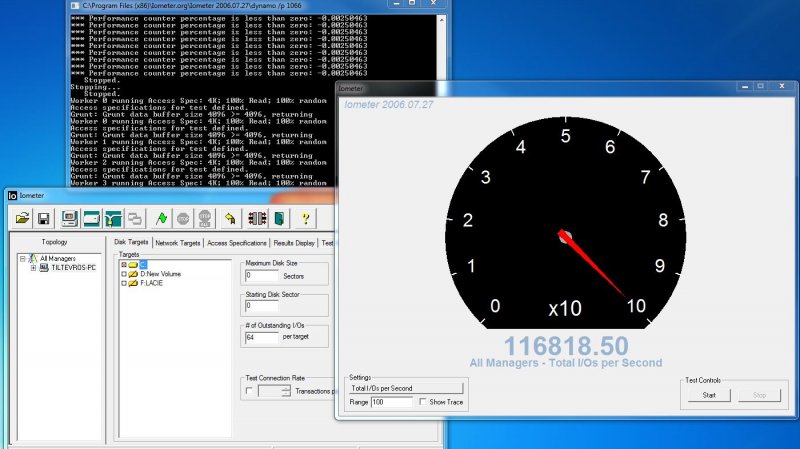Click the Maximum Disk Size field
Screen dimensions: 800x449
pyautogui.click(x=262, y=276)
